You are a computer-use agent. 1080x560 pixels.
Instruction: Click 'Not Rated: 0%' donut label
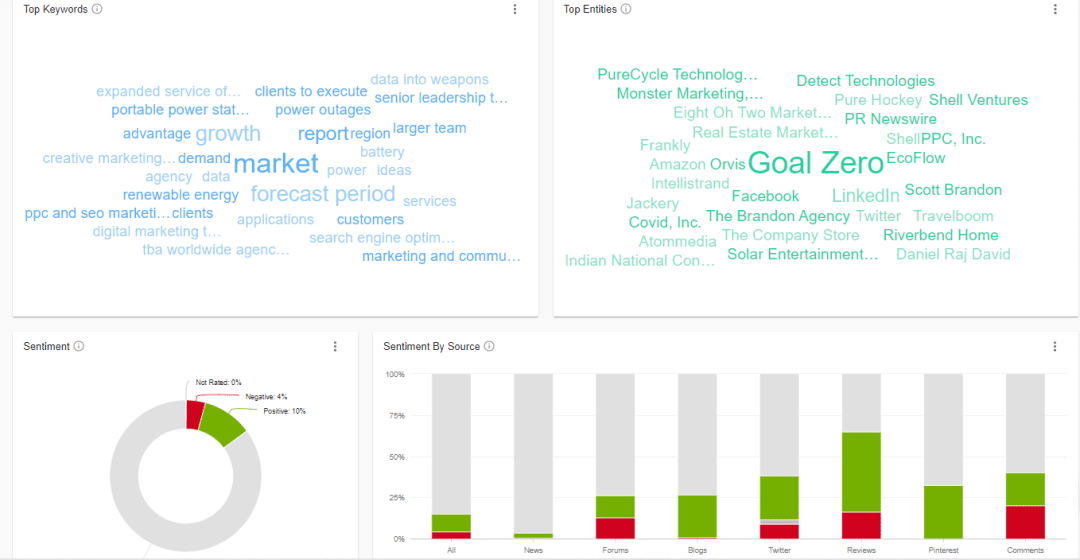click(218, 382)
